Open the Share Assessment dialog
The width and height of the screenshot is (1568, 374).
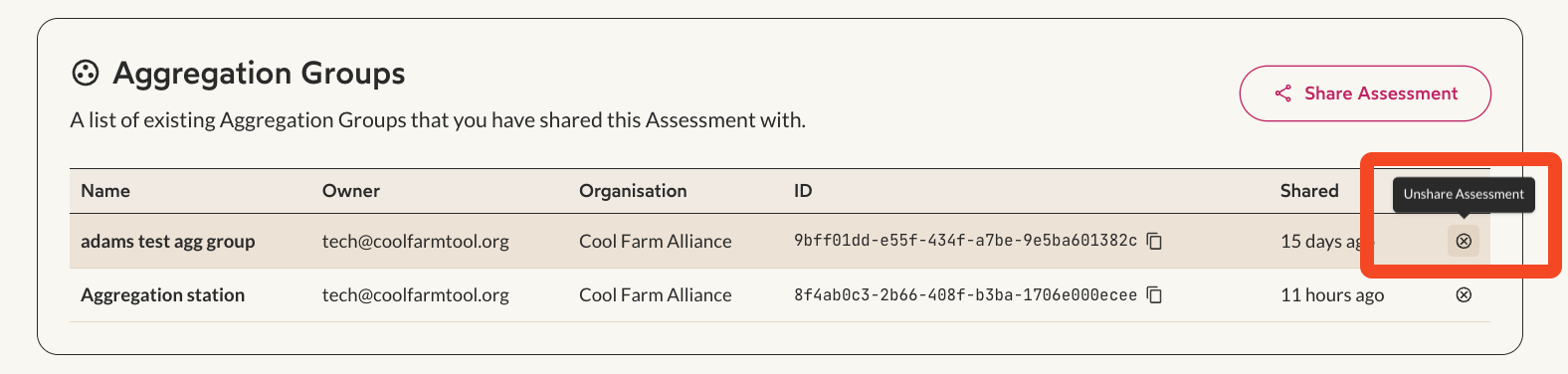tap(1365, 93)
